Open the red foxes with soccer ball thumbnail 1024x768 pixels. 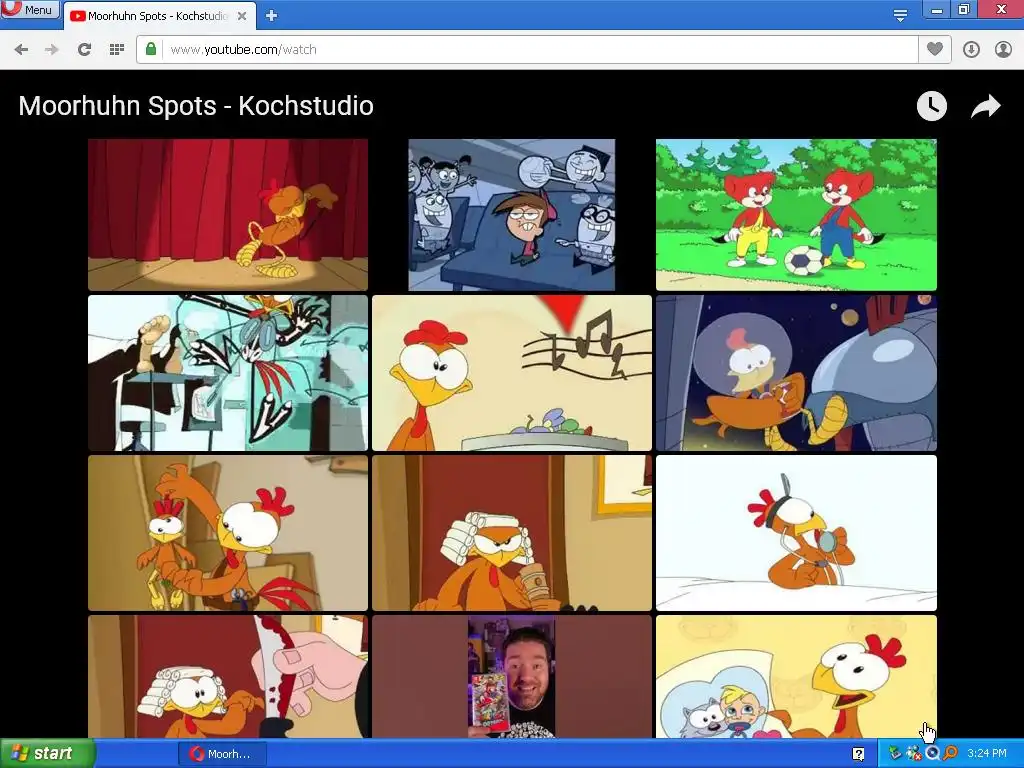pyautogui.click(x=796, y=214)
